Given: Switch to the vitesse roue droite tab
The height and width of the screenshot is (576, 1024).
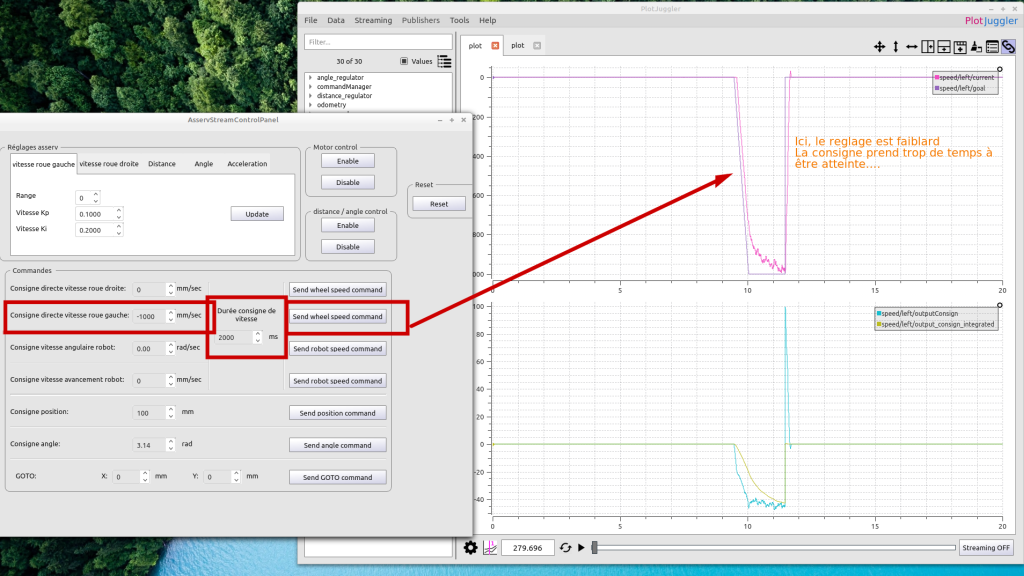Looking at the screenshot, I should (x=109, y=164).
